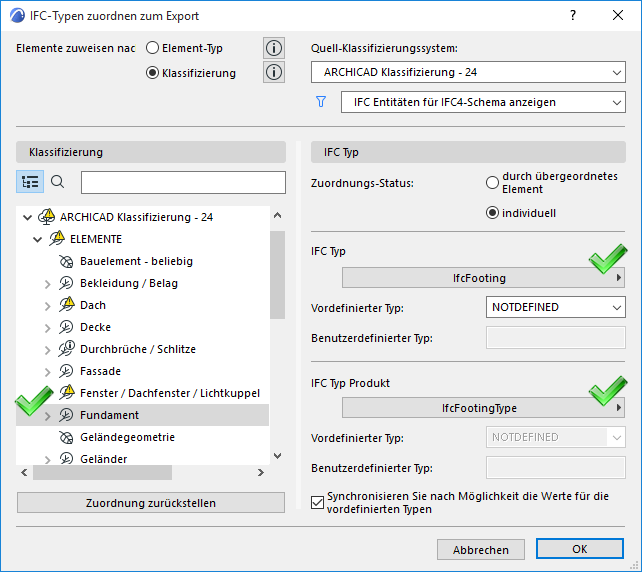This screenshot has width=642, height=572.
Task: Select the Element-Typ radio button
Action: point(153,48)
